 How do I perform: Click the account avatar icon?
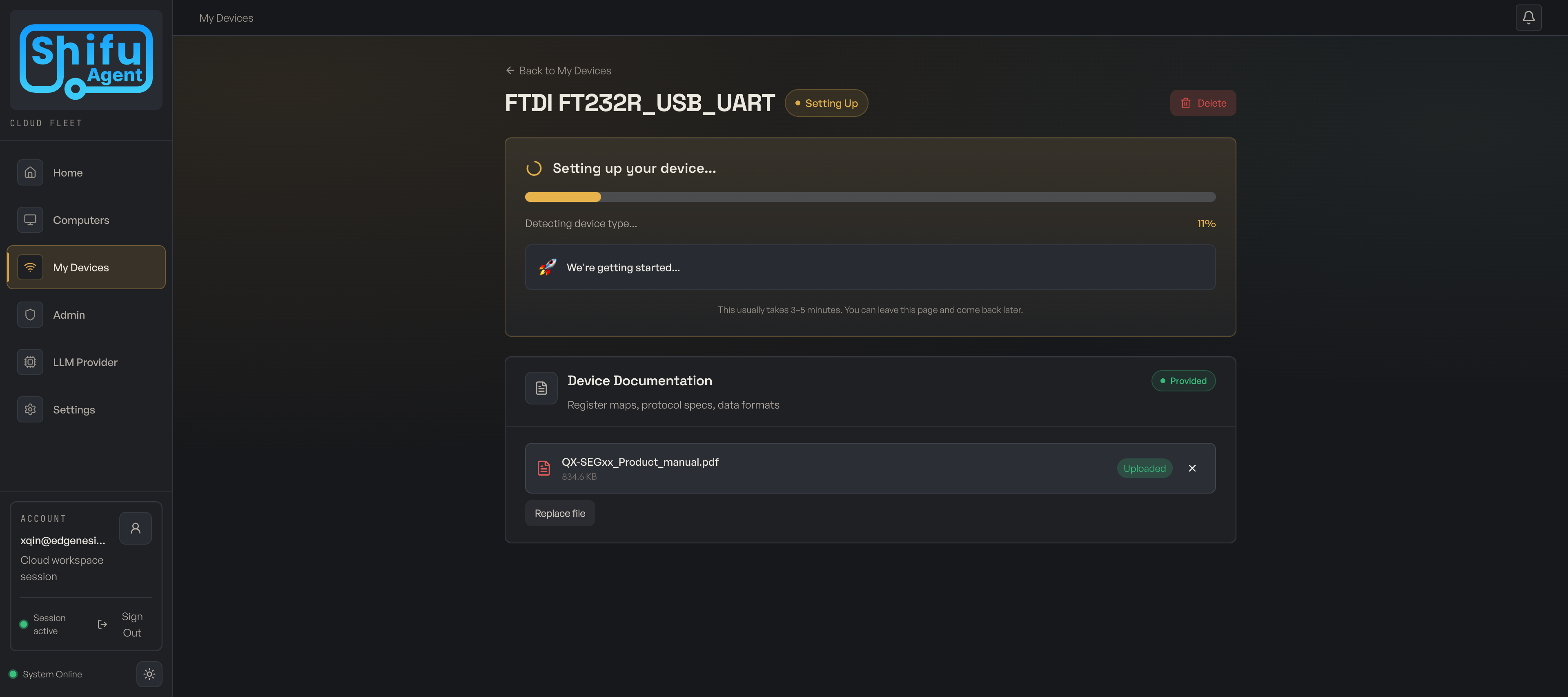[135, 527]
